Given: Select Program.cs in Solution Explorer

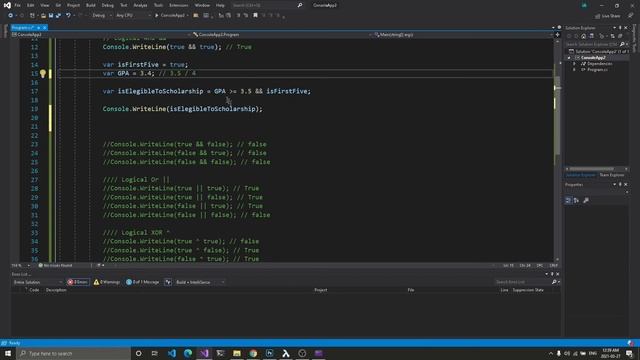Looking at the screenshot, I should click(x=597, y=70).
